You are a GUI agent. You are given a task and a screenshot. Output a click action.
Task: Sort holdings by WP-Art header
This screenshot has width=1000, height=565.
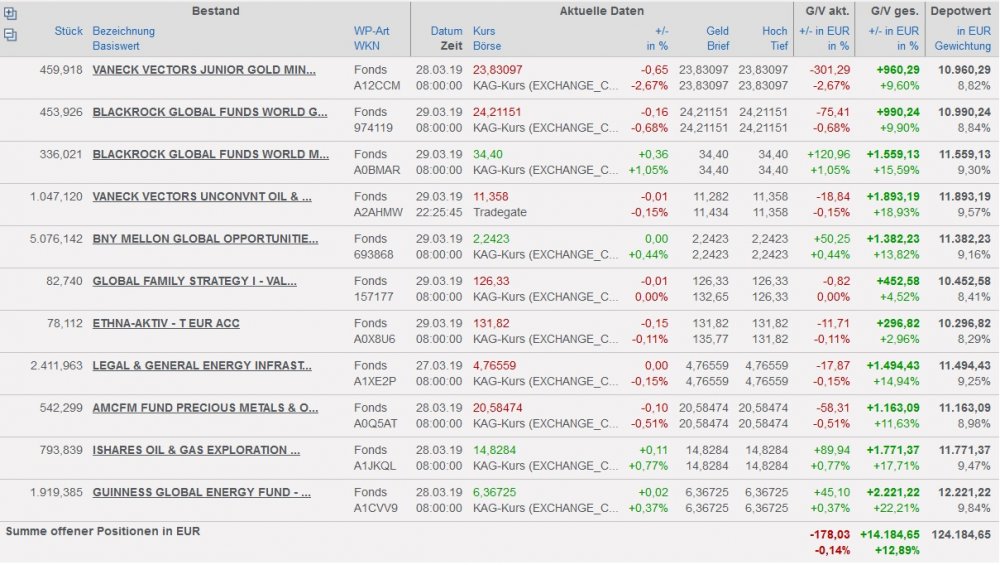[x=371, y=31]
